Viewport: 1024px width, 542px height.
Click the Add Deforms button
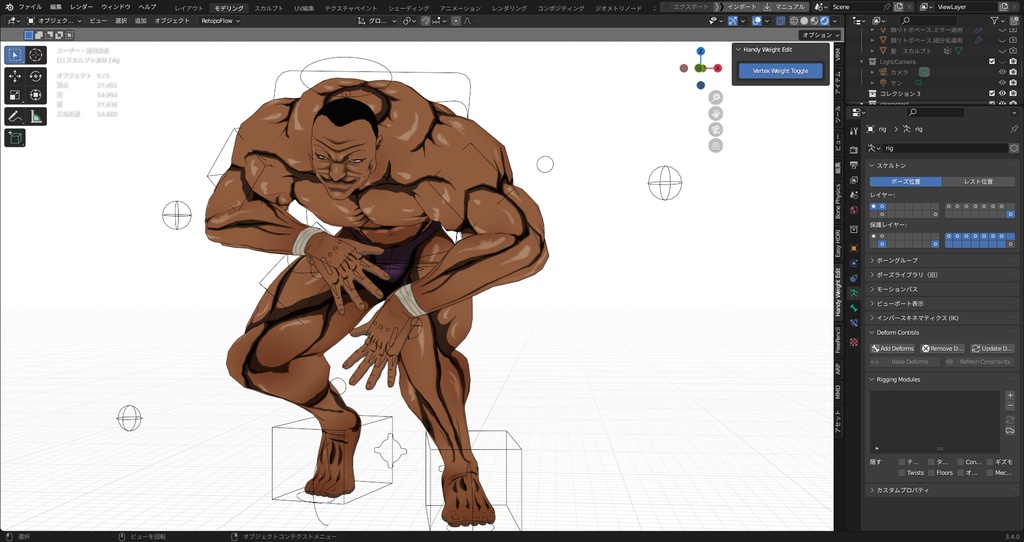tap(893, 349)
